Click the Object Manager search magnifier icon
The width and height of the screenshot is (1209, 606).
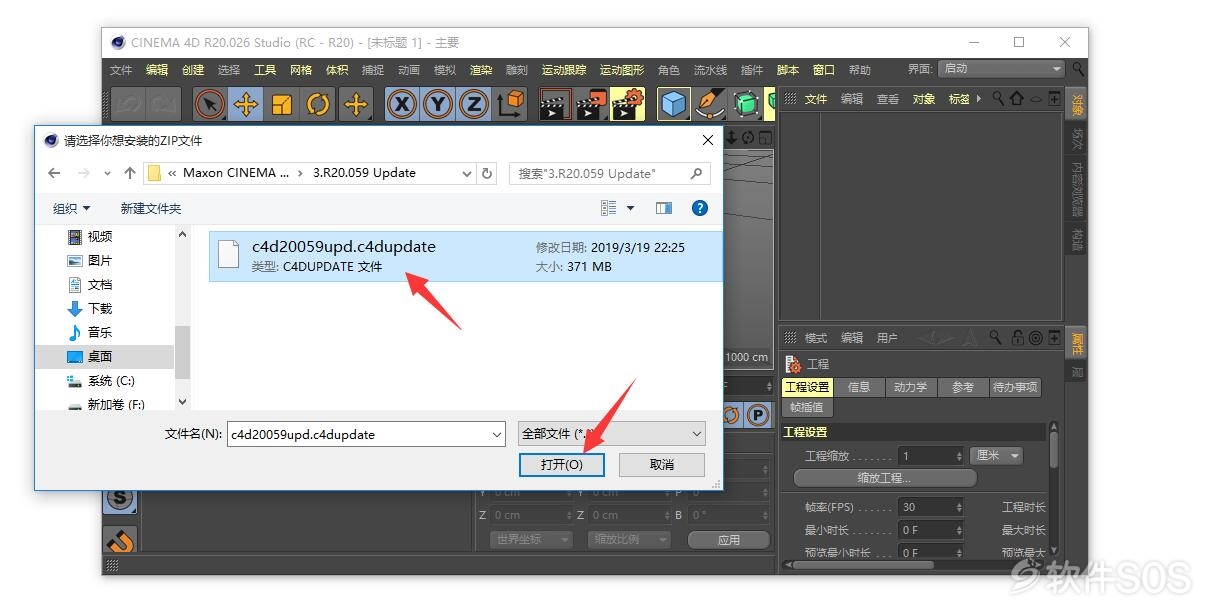998,99
